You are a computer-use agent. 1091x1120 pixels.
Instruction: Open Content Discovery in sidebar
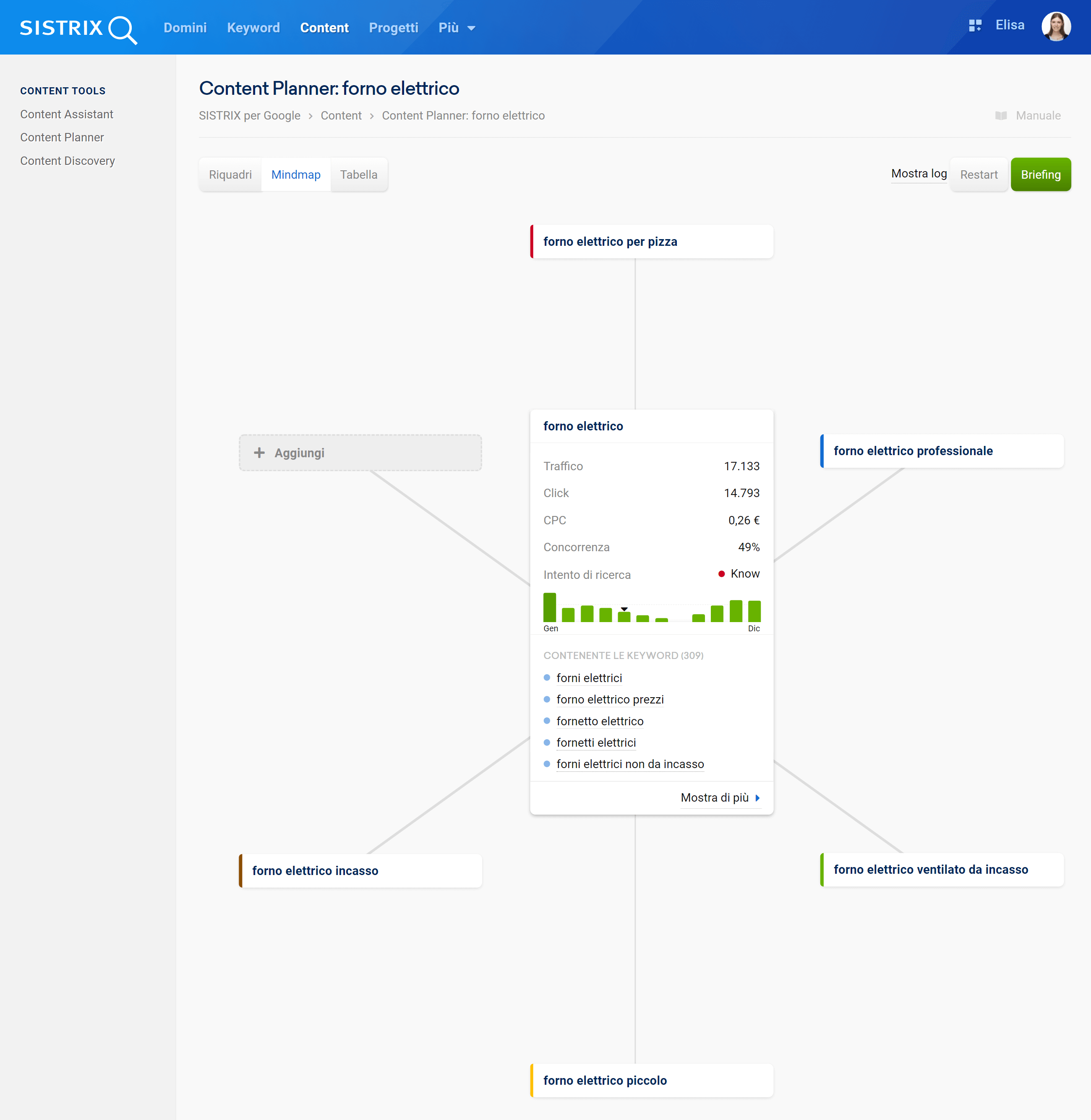(68, 161)
